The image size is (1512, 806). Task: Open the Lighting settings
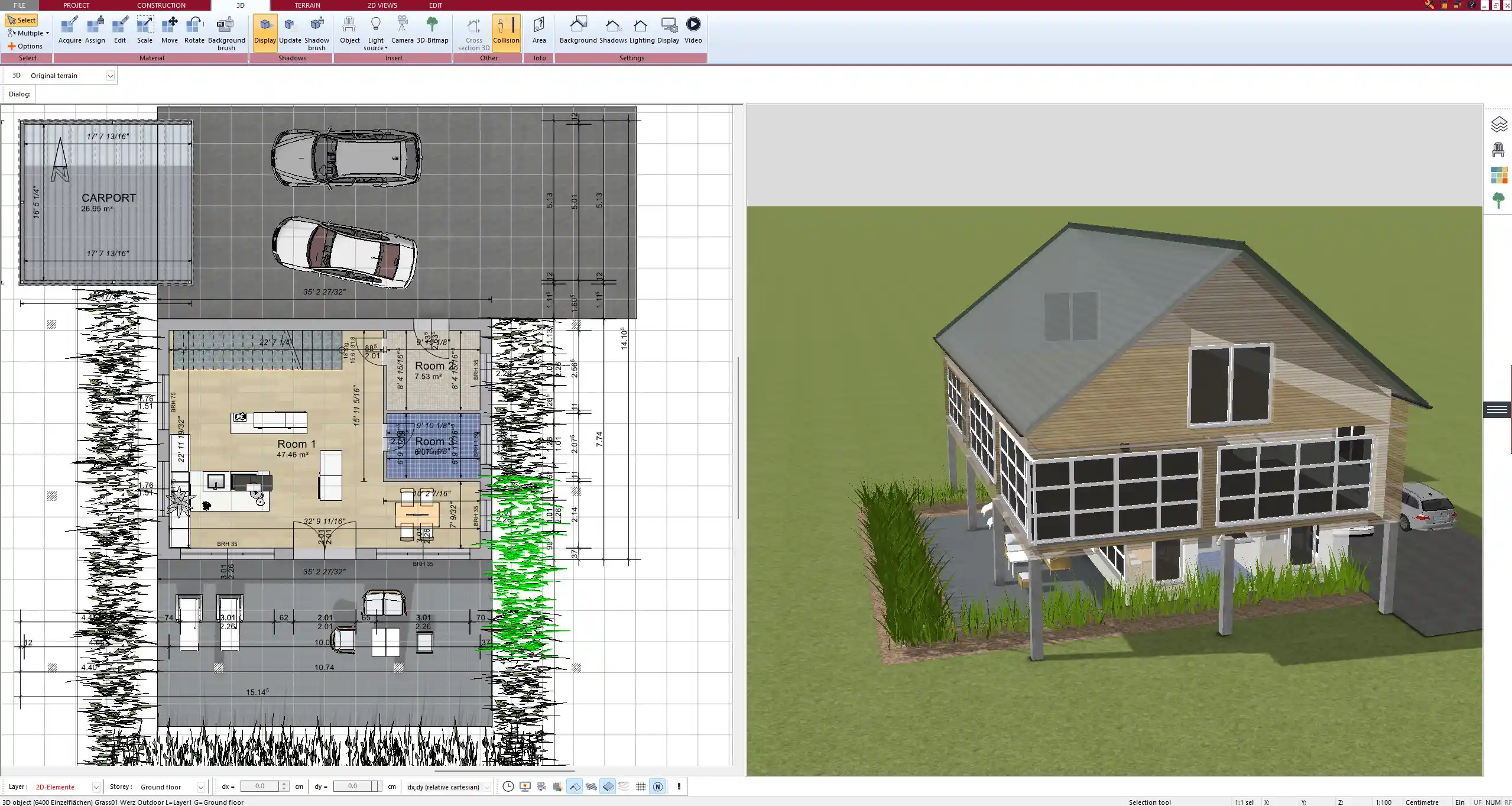[x=639, y=30]
